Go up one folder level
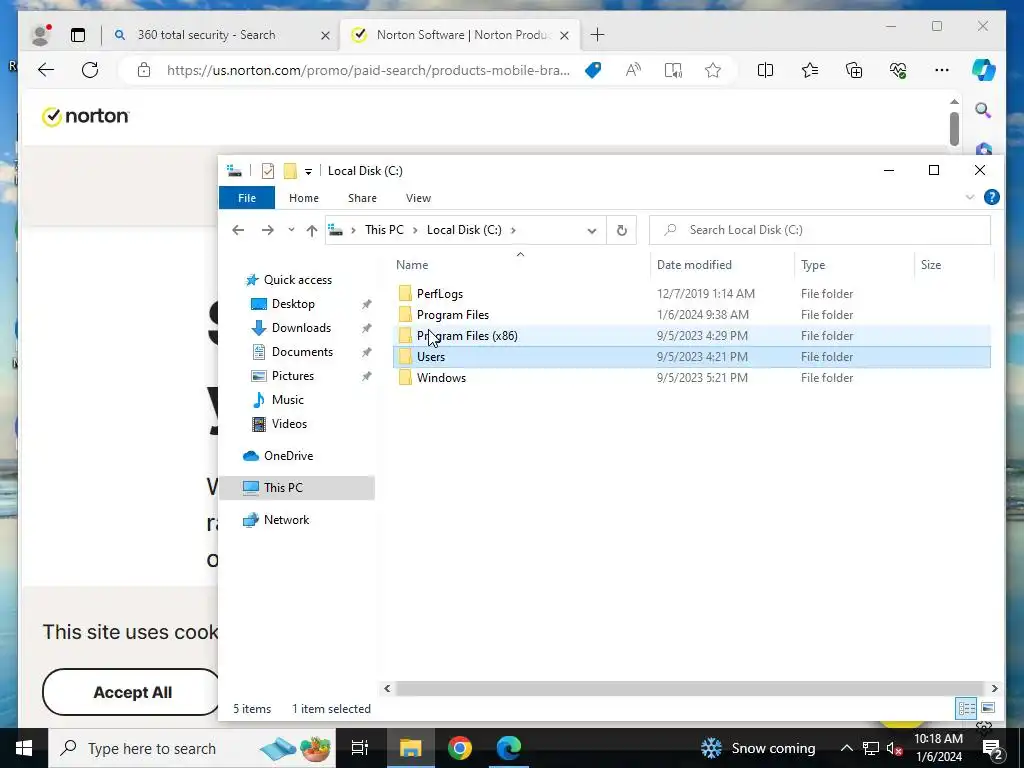 [312, 231]
